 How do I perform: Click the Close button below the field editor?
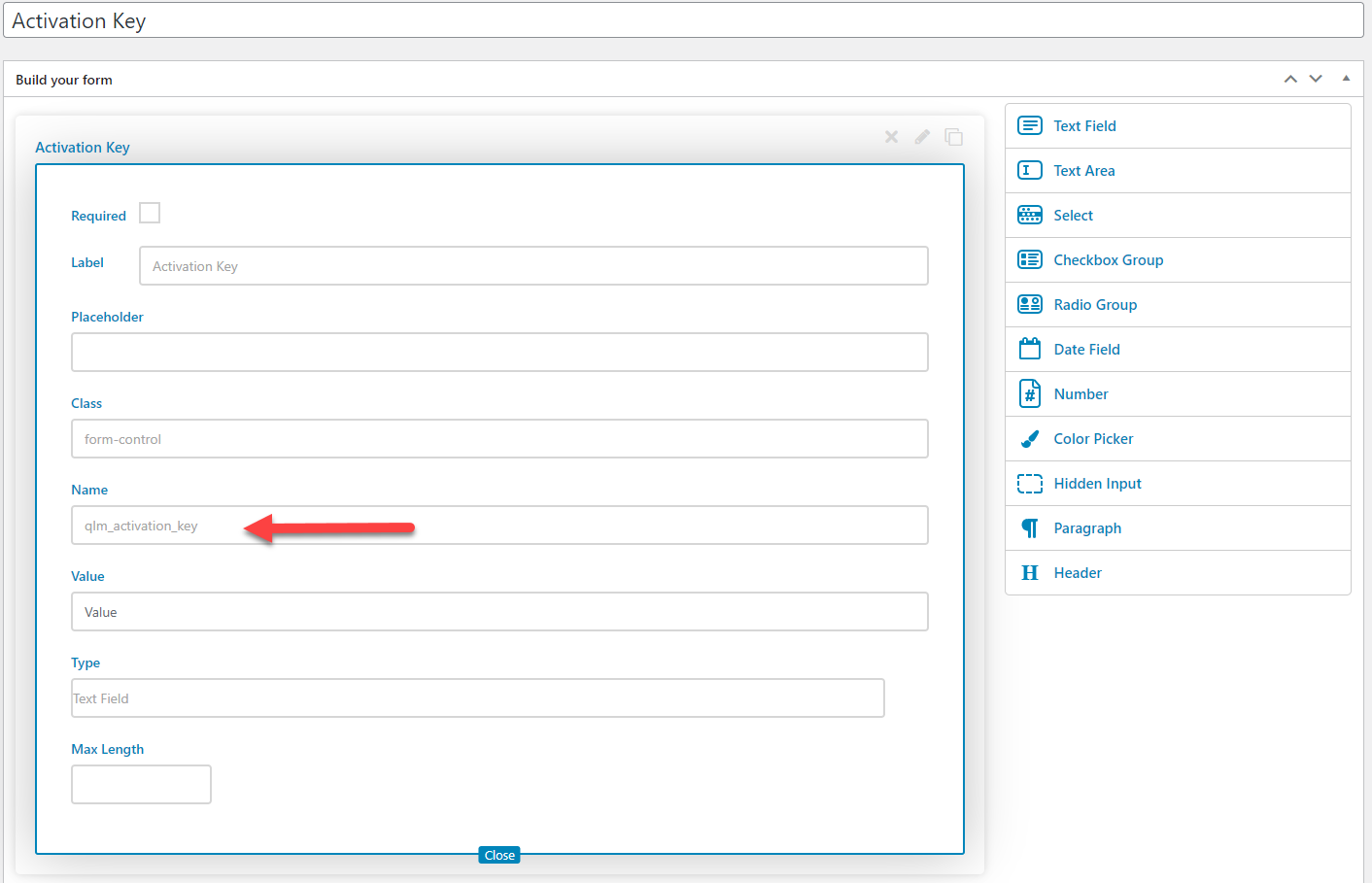[x=499, y=855]
